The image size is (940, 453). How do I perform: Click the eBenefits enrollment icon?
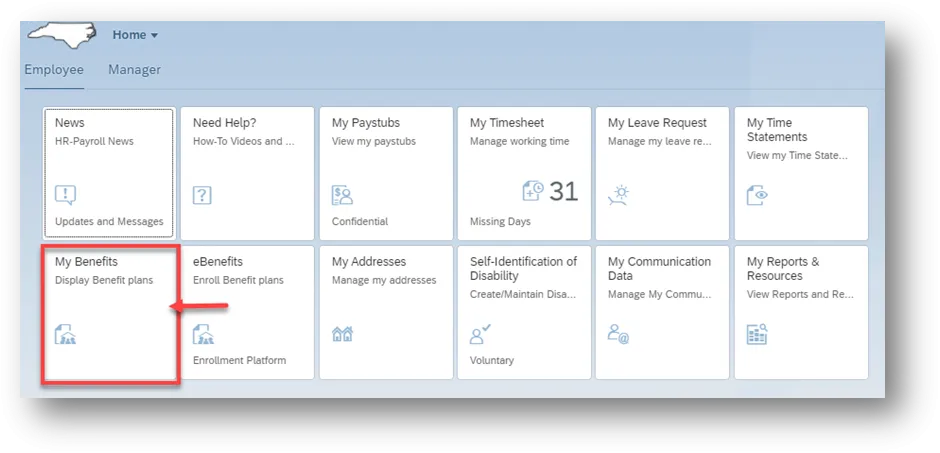click(x=203, y=334)
